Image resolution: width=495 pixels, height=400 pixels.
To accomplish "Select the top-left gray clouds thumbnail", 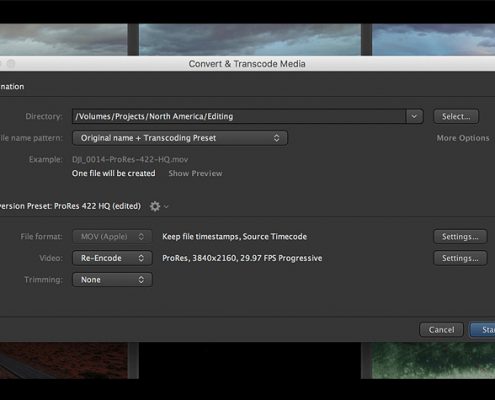I will [x=64, y=39].
